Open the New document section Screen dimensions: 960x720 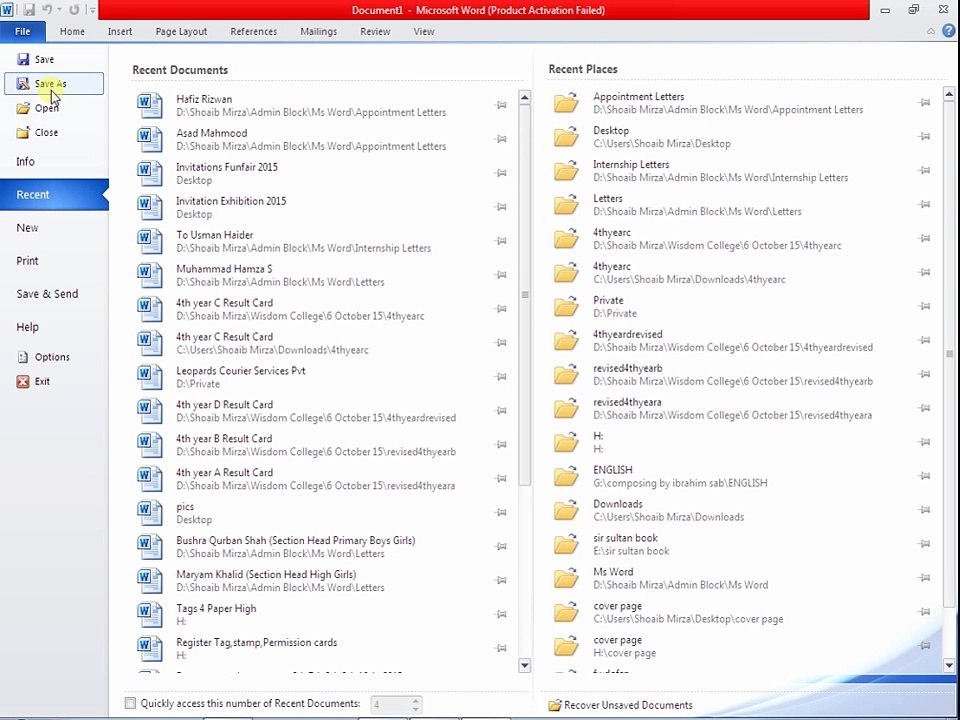(27, 228)
